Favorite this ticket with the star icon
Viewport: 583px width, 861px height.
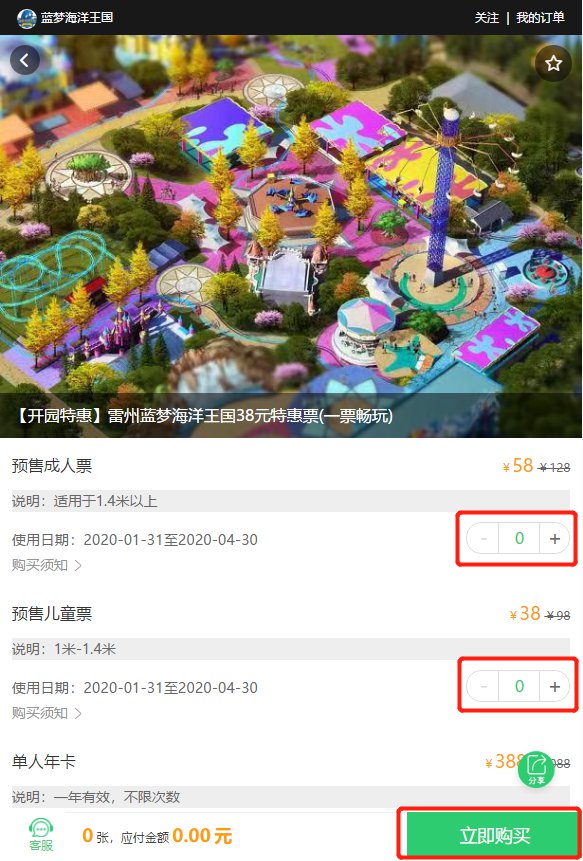[553, 64]
